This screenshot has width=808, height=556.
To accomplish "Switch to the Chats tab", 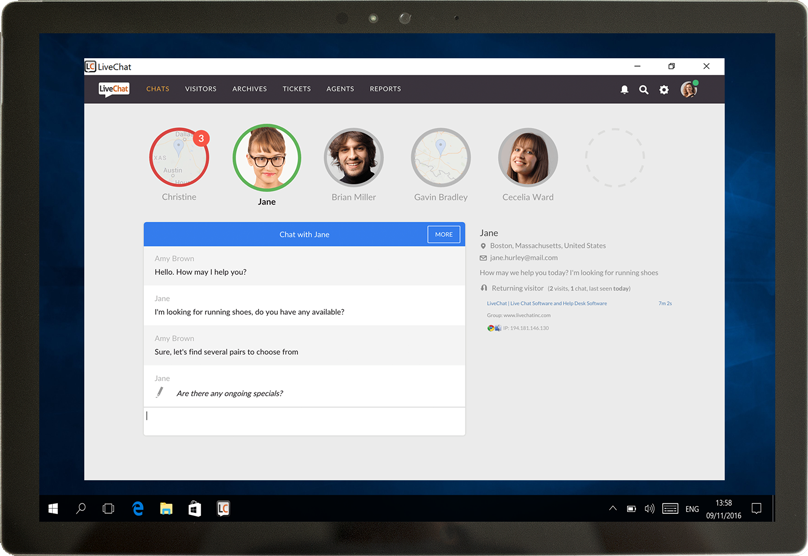I will (x=158, y=89).
